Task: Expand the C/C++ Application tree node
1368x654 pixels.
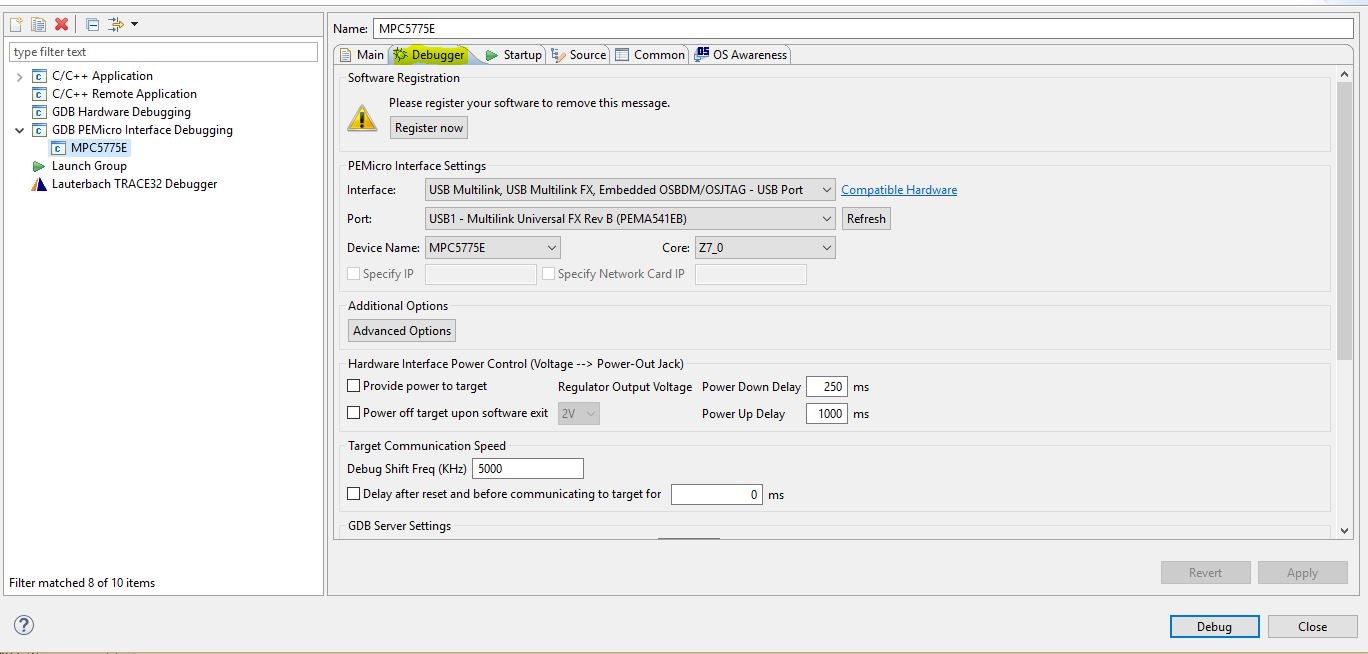Action: coord(19,76)
